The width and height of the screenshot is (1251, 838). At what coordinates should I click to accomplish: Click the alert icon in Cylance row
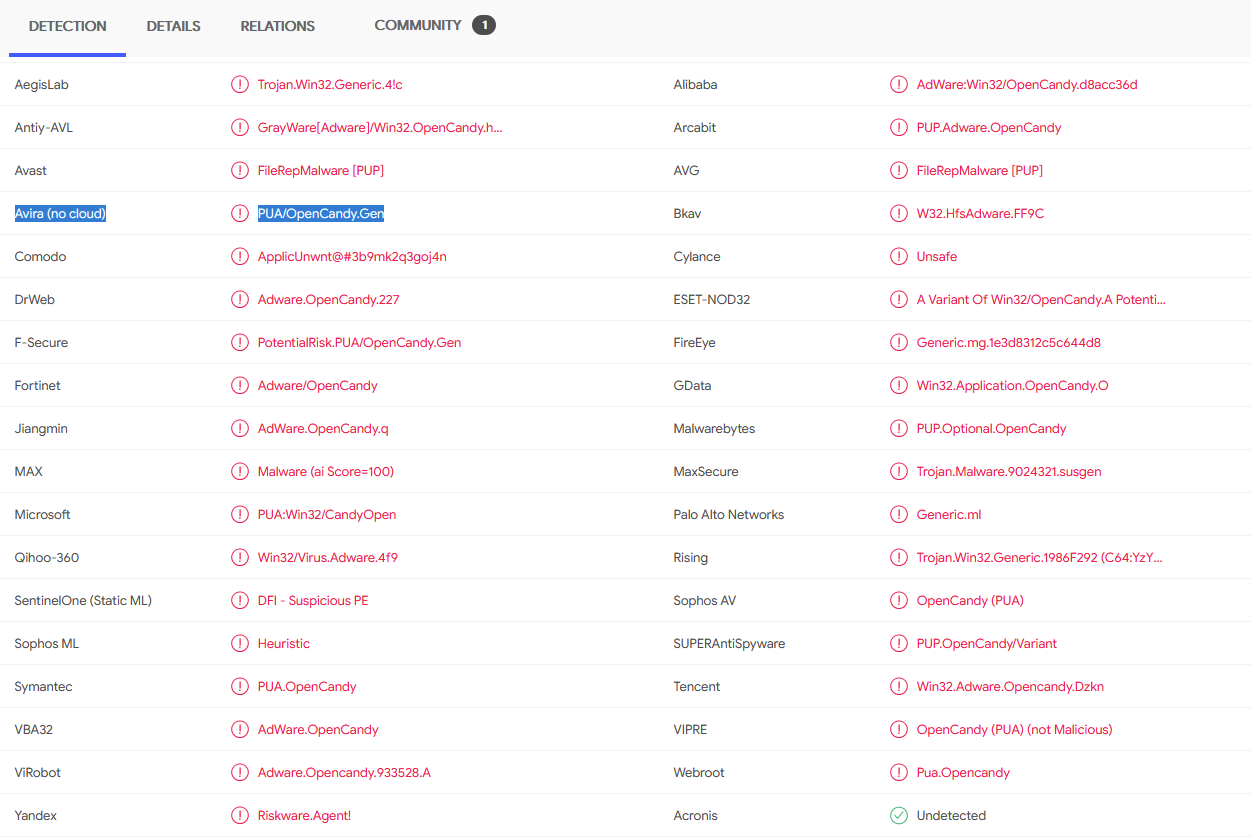coord(899,257)
